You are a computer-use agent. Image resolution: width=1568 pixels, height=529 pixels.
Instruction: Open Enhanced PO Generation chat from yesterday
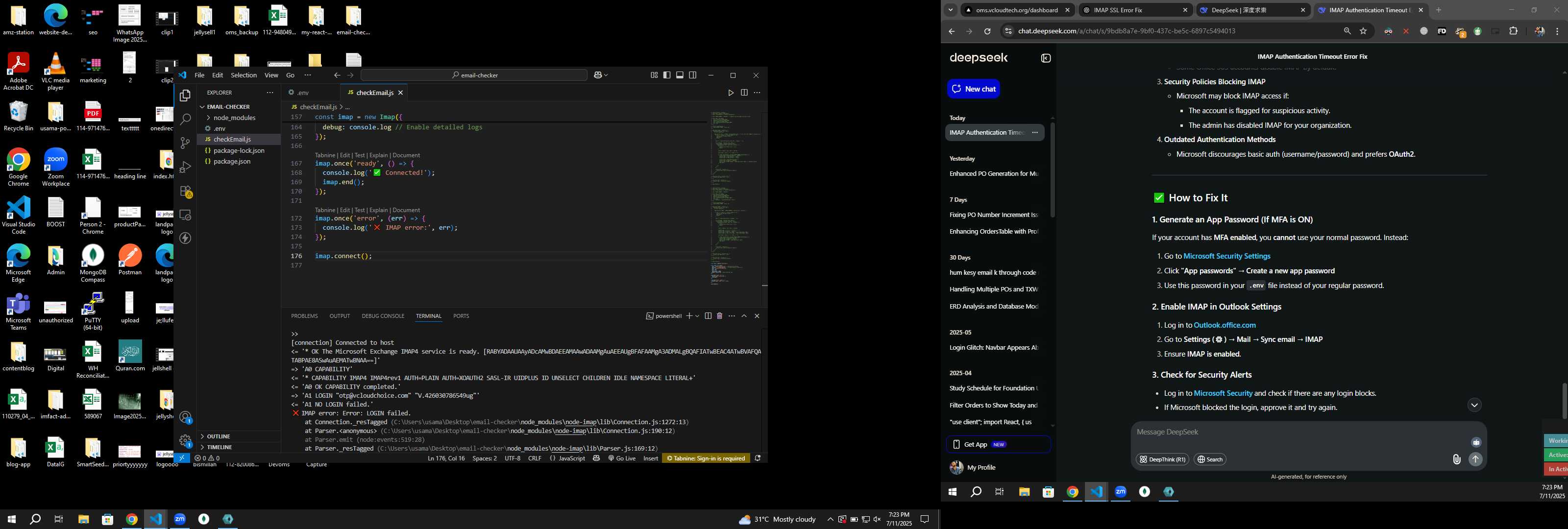click(x=994, y=174)
